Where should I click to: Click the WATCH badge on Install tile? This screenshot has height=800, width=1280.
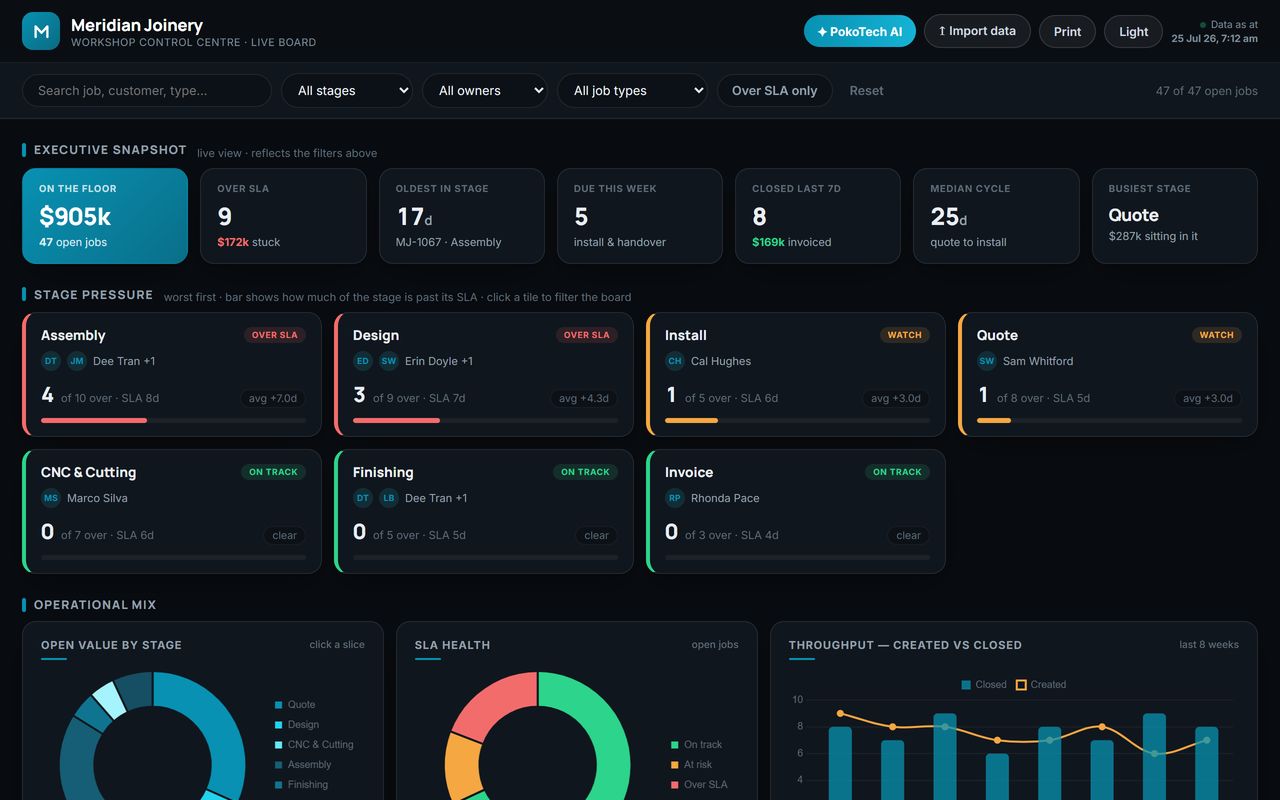[x=905, y=335]
